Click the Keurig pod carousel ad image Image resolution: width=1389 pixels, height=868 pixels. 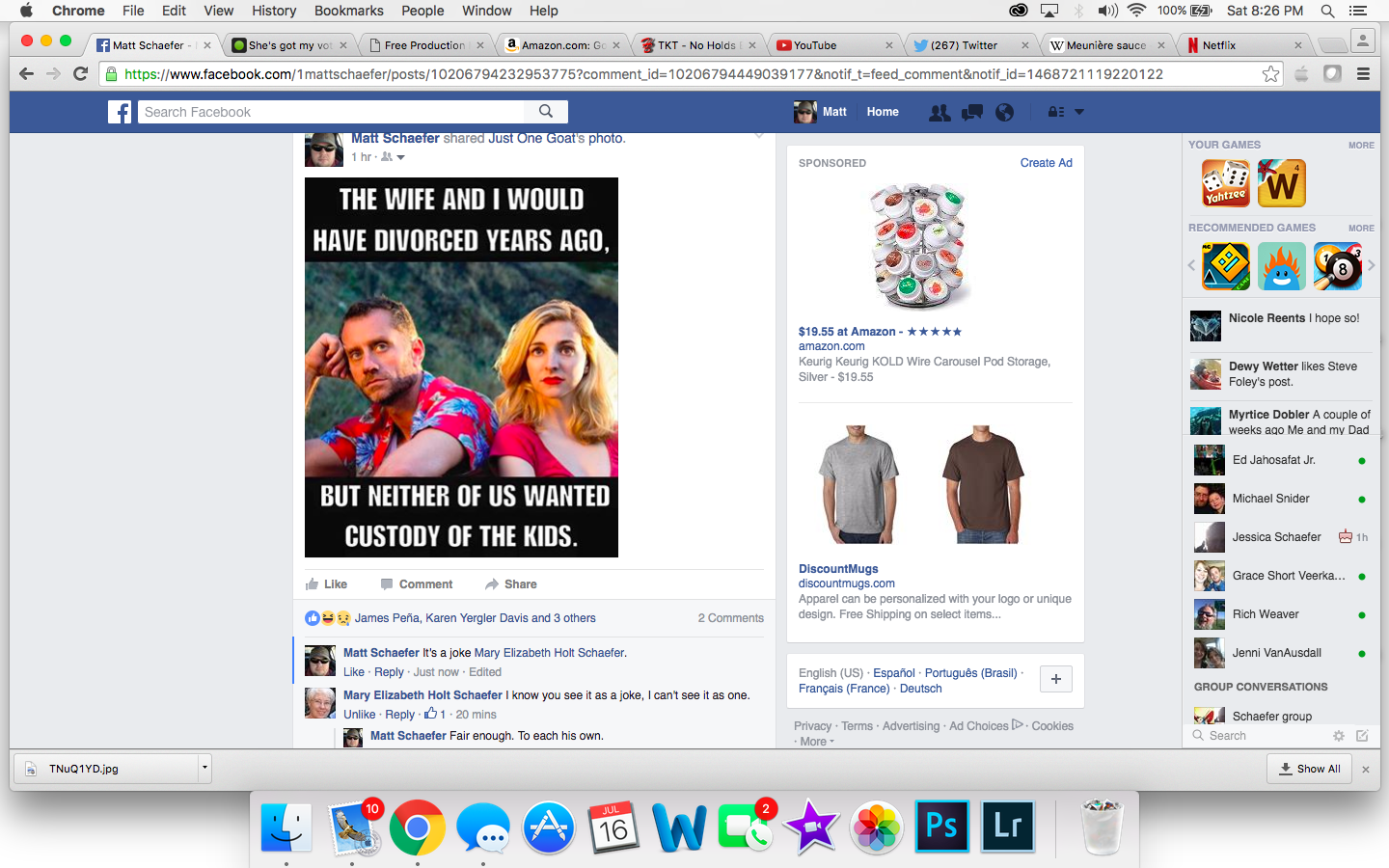918,246
